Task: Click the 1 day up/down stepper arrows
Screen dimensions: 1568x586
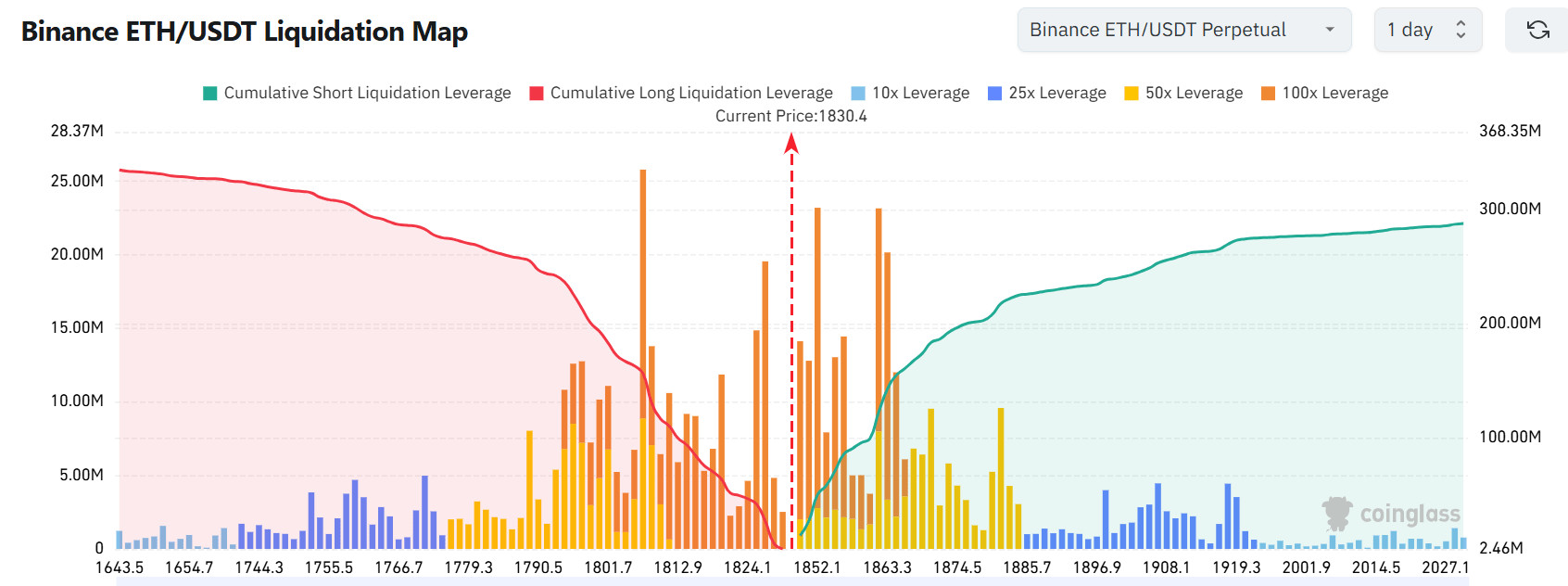Action: tap(1461, 30)
